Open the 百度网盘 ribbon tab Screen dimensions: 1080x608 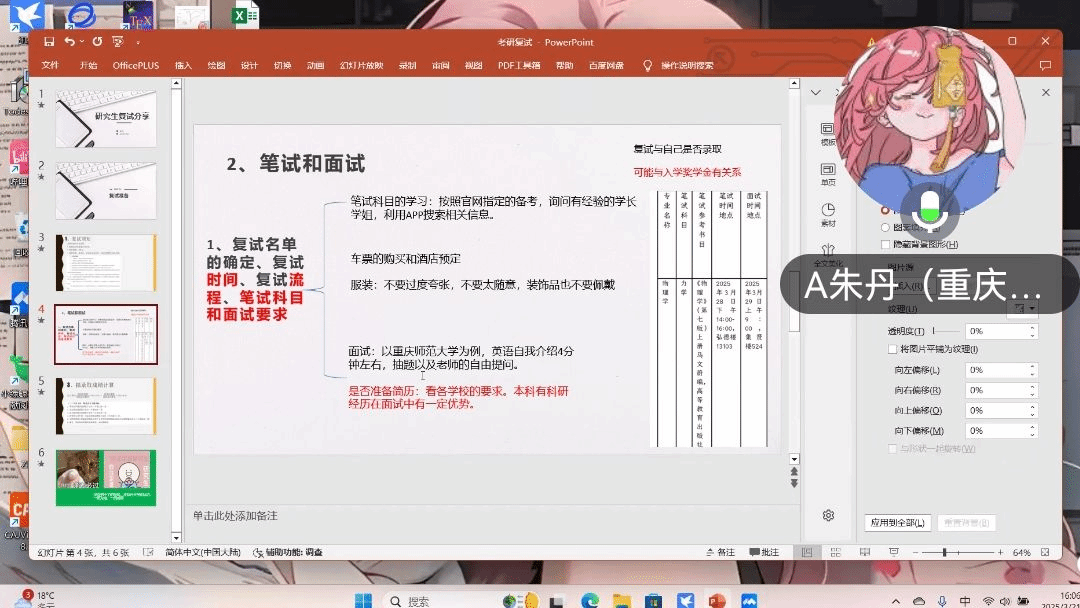606,65
